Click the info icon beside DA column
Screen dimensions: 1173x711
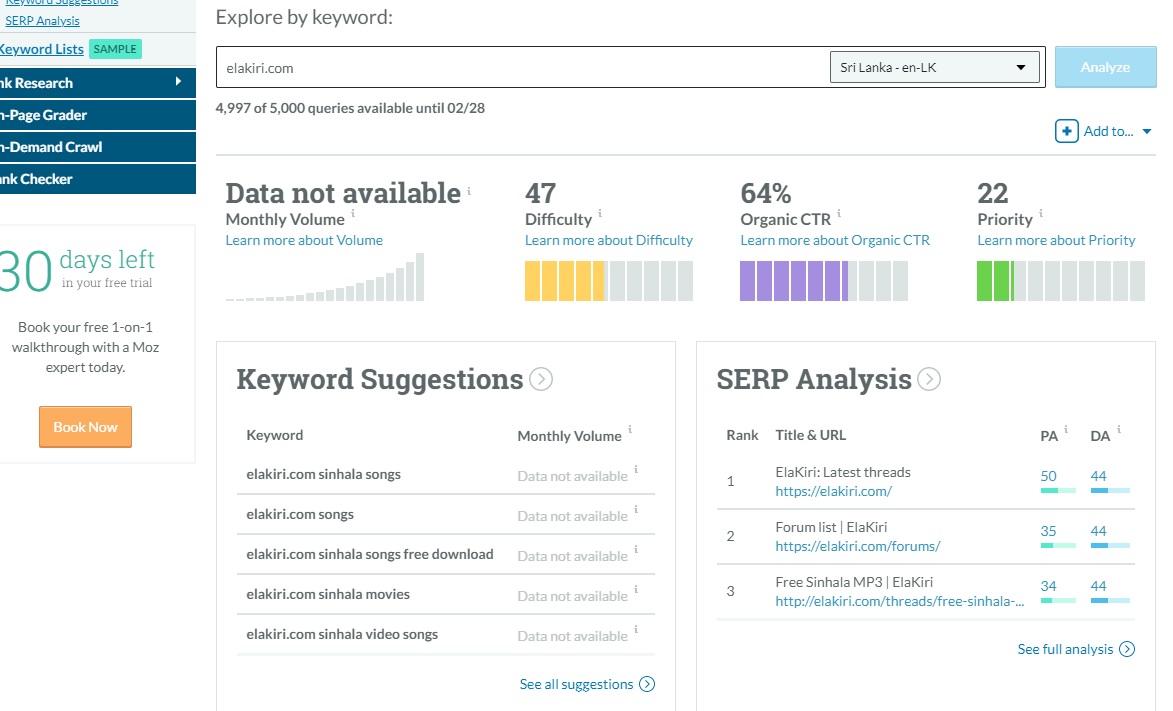tap(1119, 430)
